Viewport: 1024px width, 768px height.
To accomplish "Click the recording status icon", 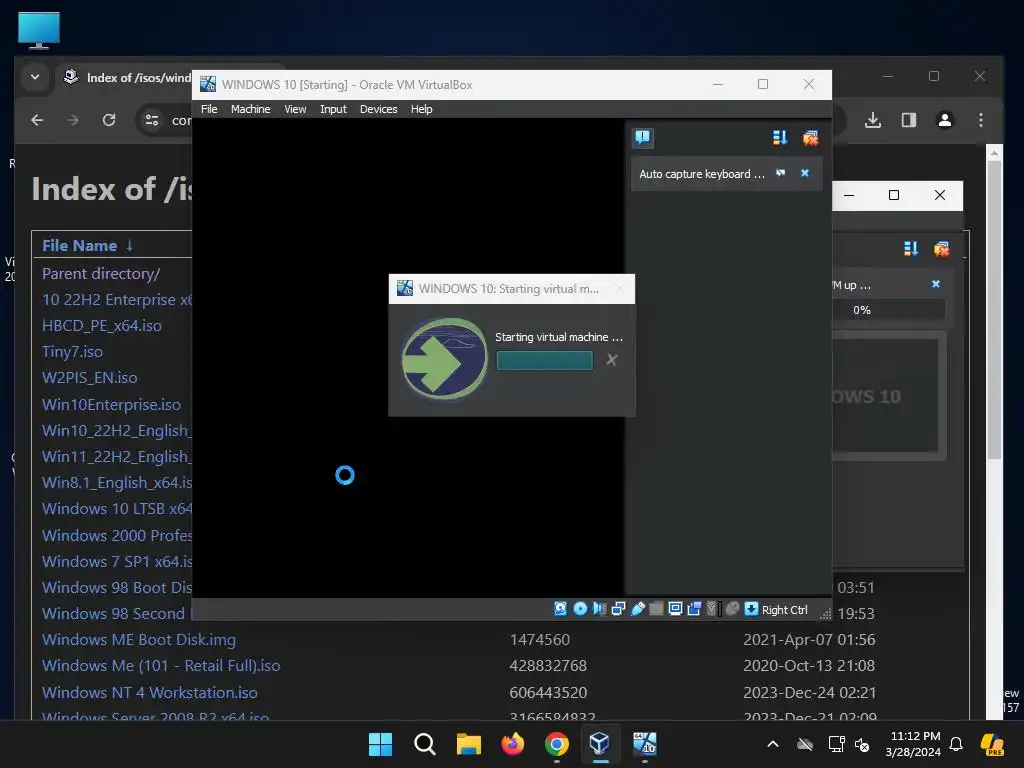I will click(694, 609).
